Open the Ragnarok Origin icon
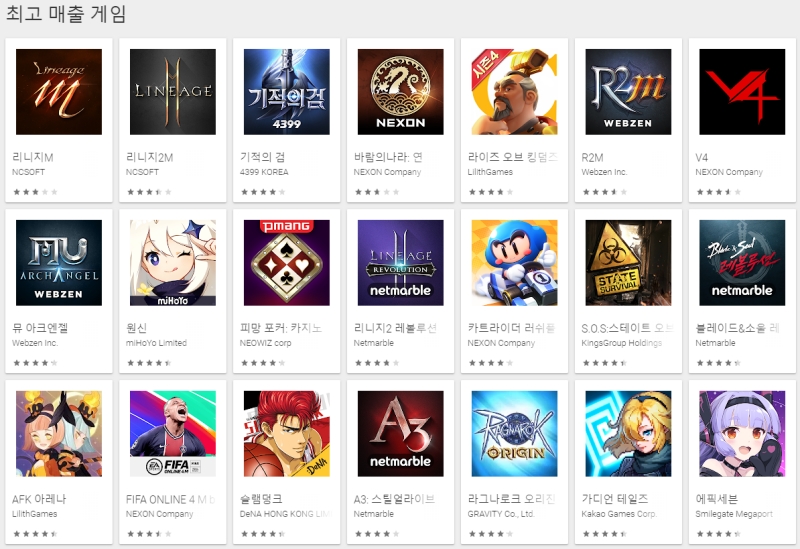 pyautogui.click(x=514, y=434)
